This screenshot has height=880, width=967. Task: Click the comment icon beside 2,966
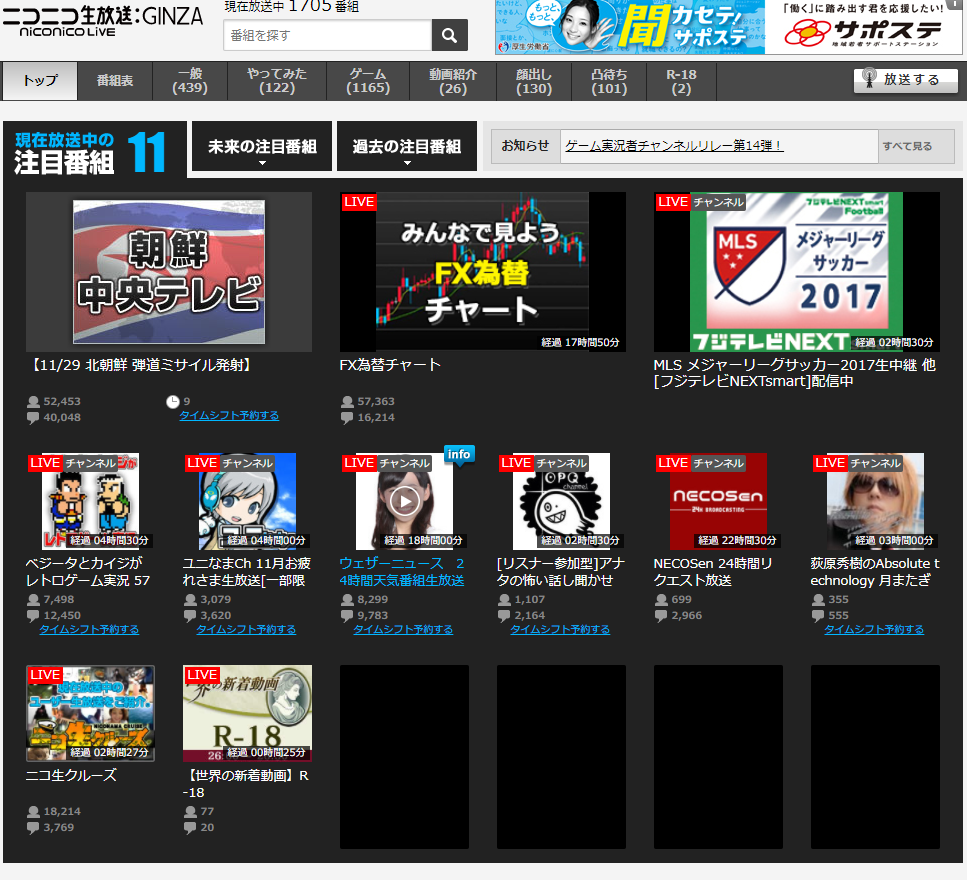point(661,616)
